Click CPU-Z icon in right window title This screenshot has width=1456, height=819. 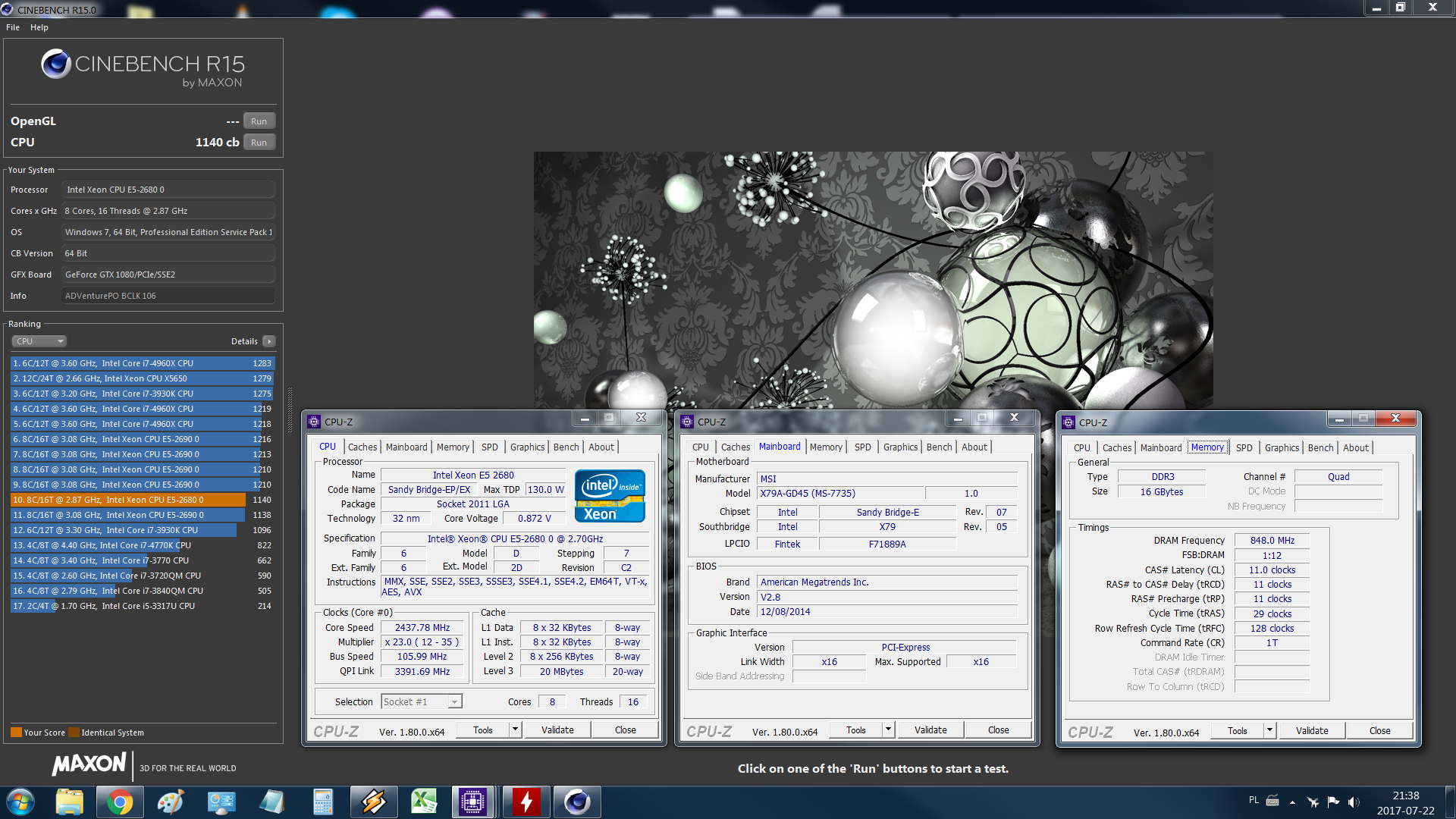click(x=1068, y=422)
